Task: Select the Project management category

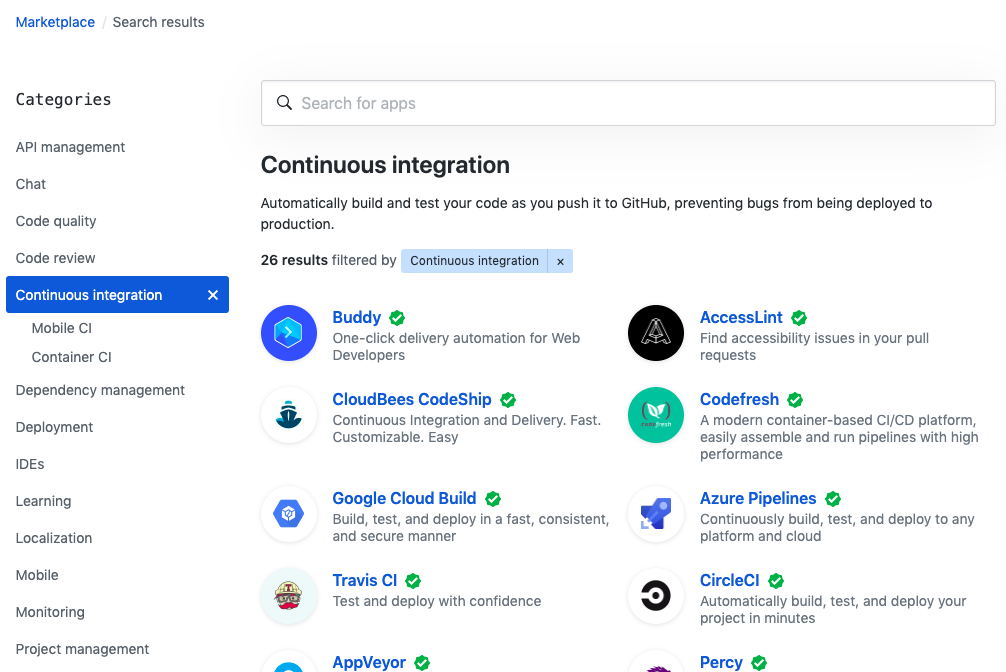Action: coord(82,649)
